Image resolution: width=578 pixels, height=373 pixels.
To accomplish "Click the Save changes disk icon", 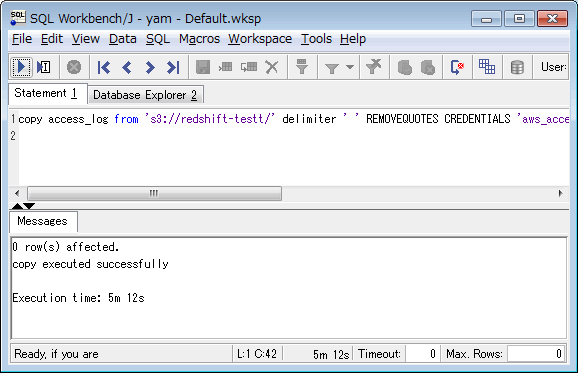I will point(203,67).
